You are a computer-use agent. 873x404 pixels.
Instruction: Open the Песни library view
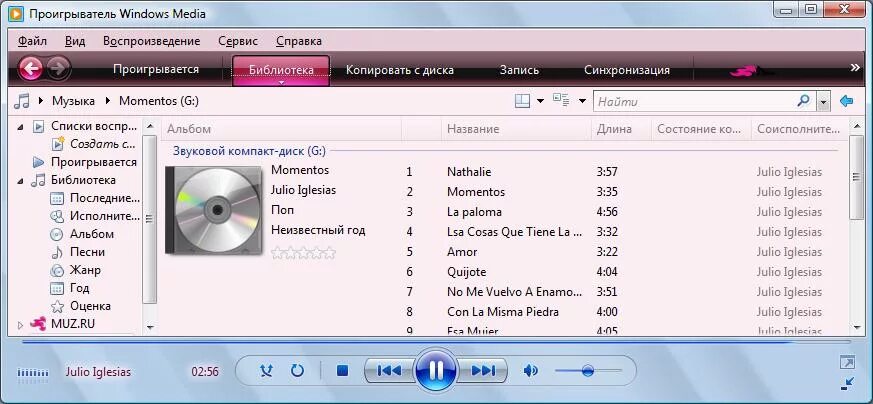87,252
